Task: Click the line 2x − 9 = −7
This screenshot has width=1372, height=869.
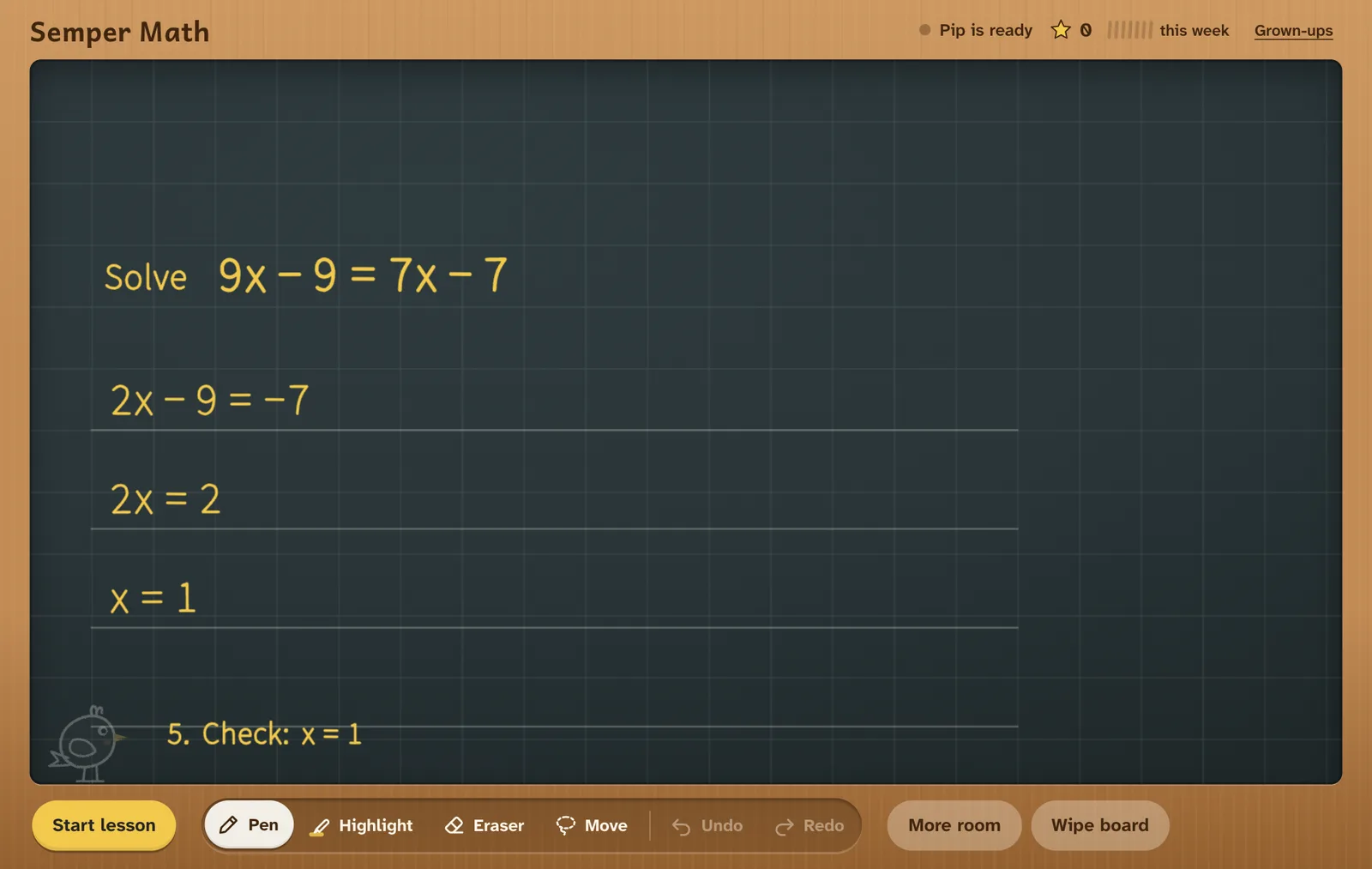Action: 209,400
